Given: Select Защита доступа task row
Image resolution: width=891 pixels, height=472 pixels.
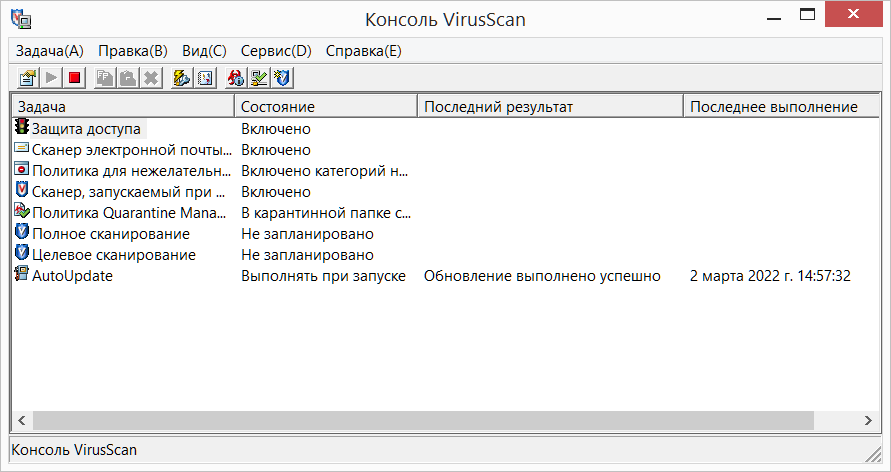Looking at the screenshot, I should (446, 129).
